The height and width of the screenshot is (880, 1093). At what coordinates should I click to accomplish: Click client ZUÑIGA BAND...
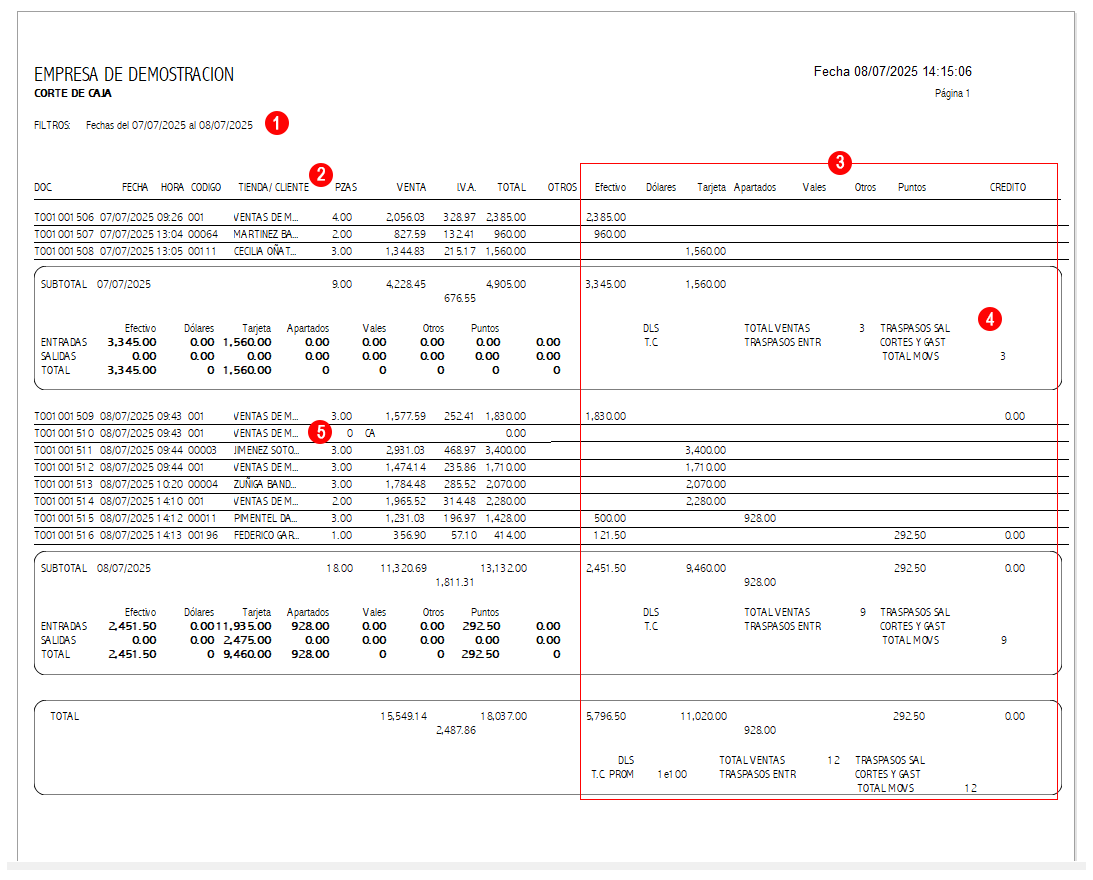pos(265,484)
